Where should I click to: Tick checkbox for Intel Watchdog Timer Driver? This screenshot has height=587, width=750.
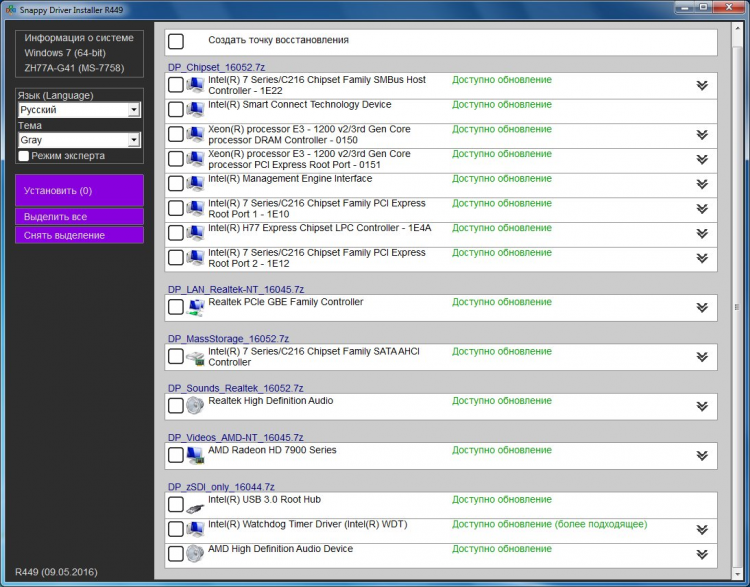176,529
